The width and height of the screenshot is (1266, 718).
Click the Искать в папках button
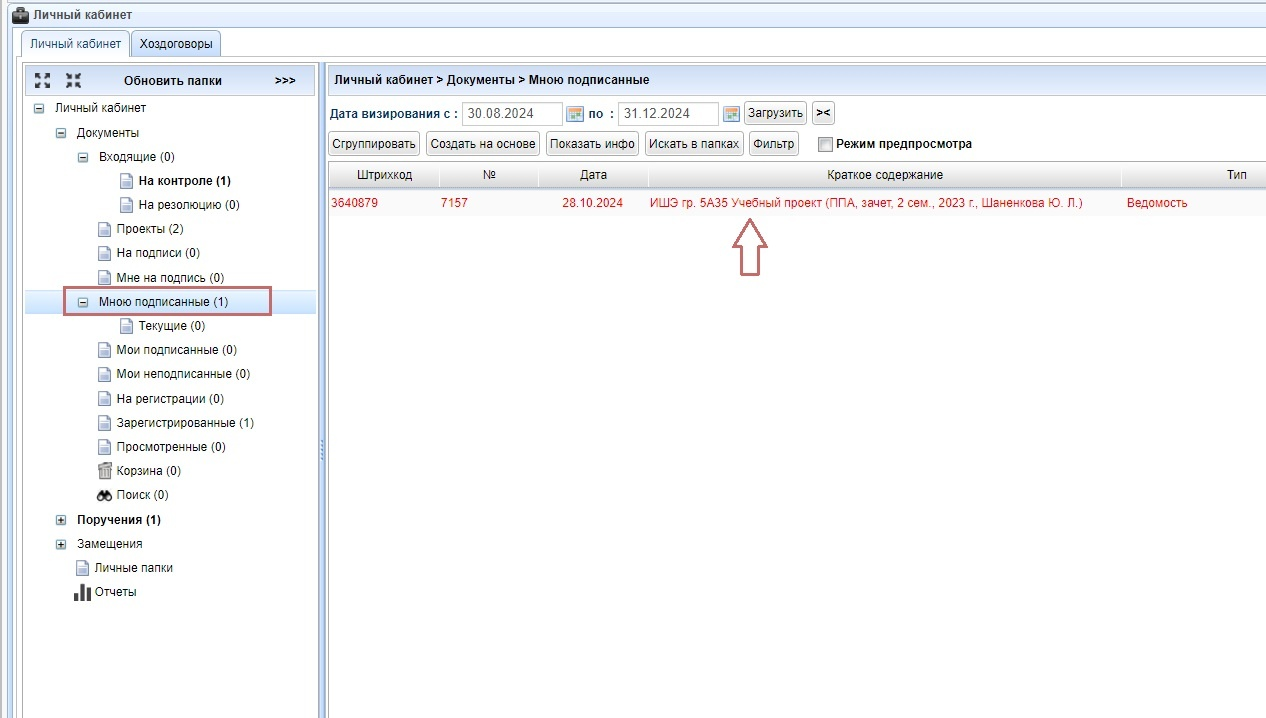(695, 144)
